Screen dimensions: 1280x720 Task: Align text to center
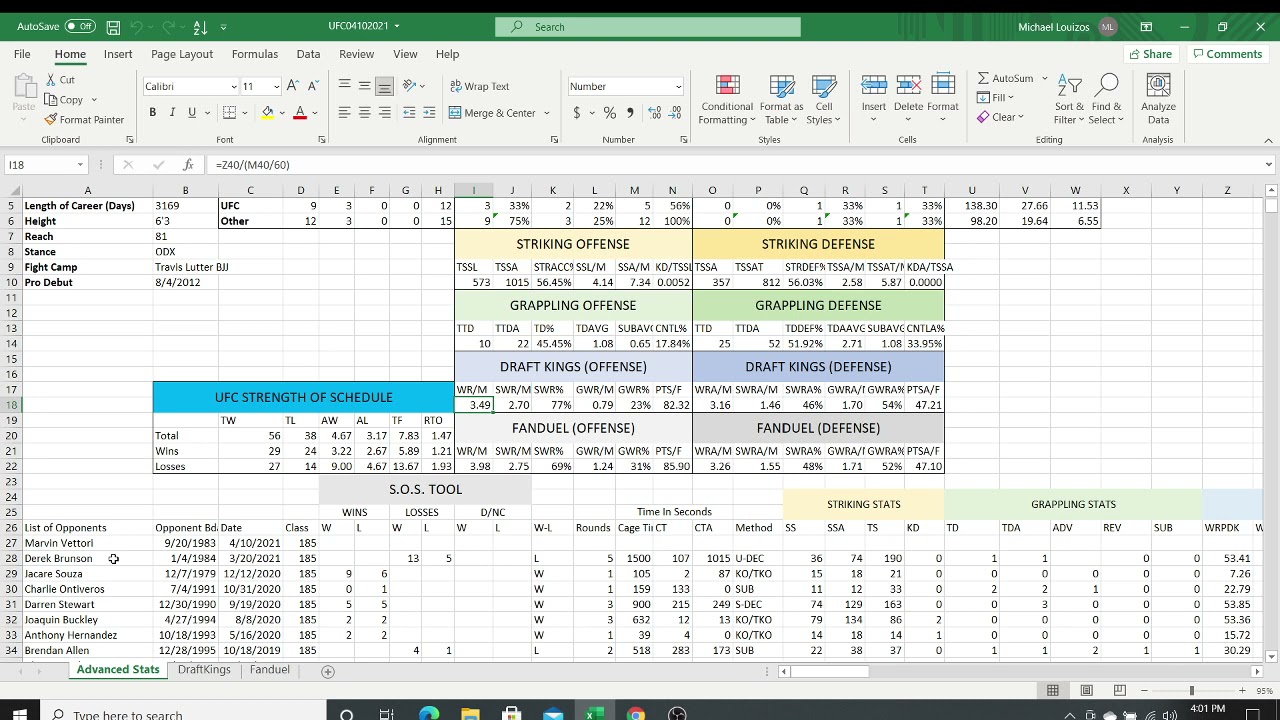click(x=365, y=113)
